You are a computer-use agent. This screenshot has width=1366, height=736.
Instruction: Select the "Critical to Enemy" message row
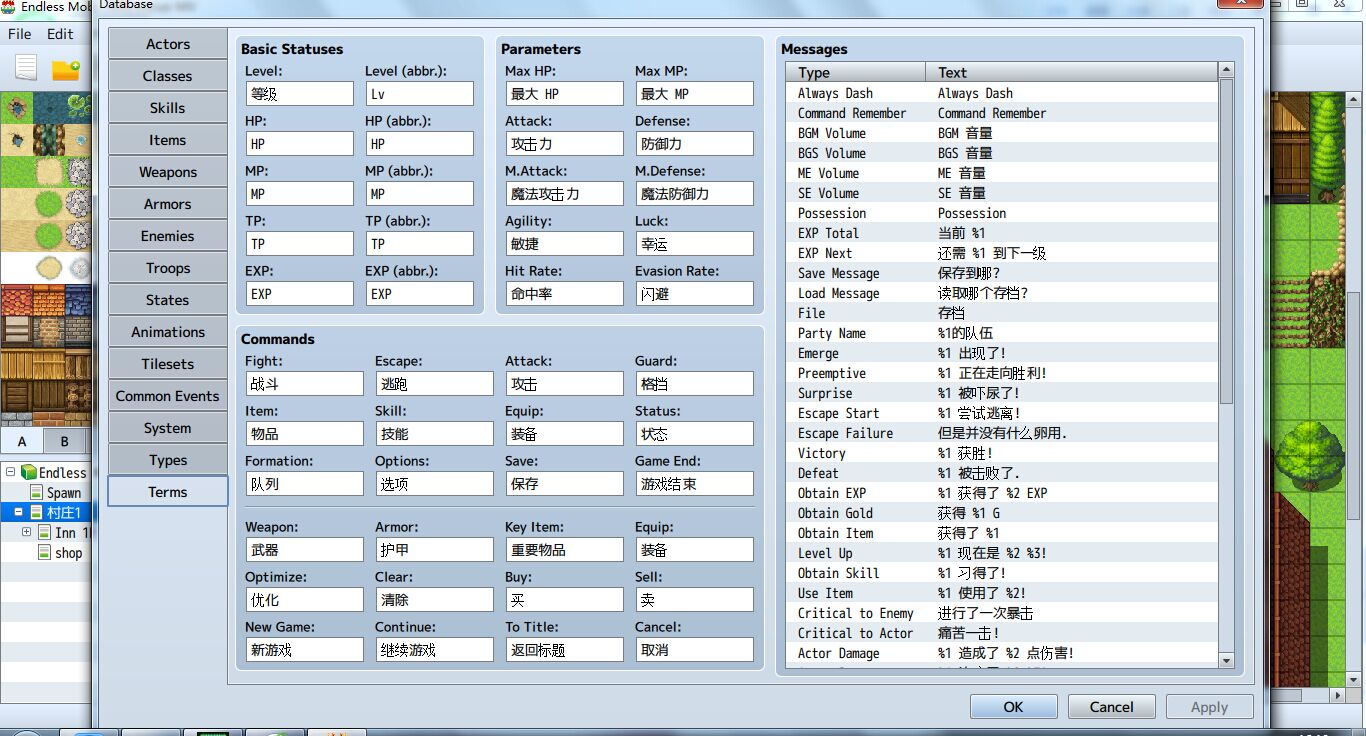click(x=1002, y=613)
